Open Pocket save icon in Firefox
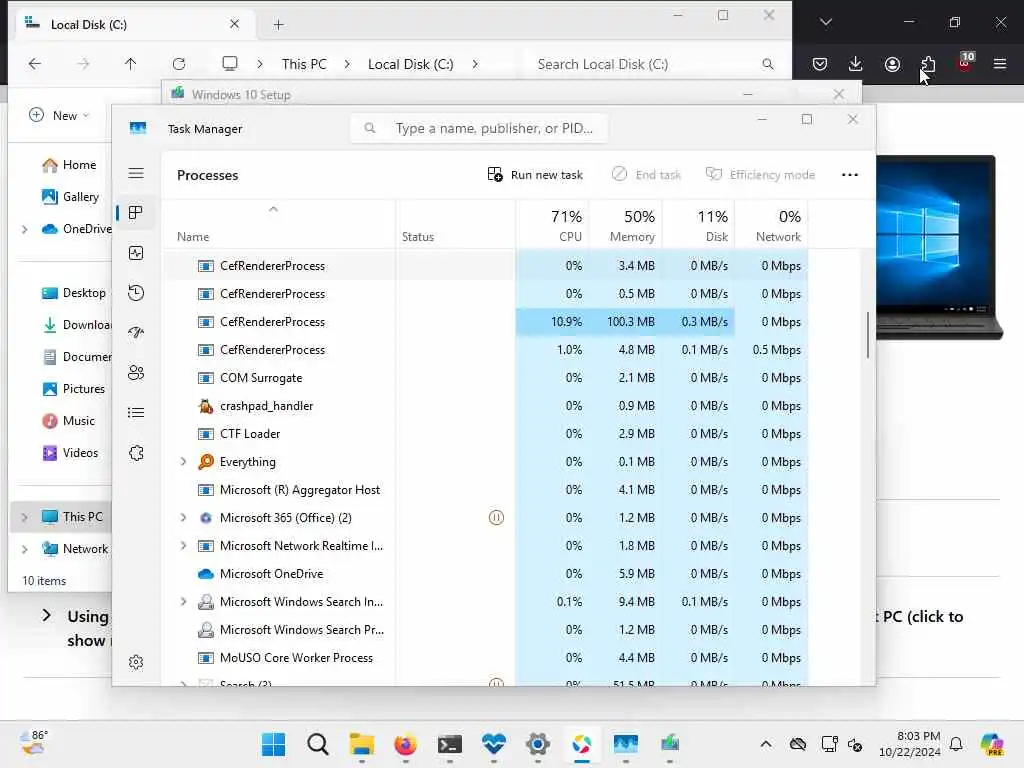The image size is (1024, 768). [x=820, y=64]
